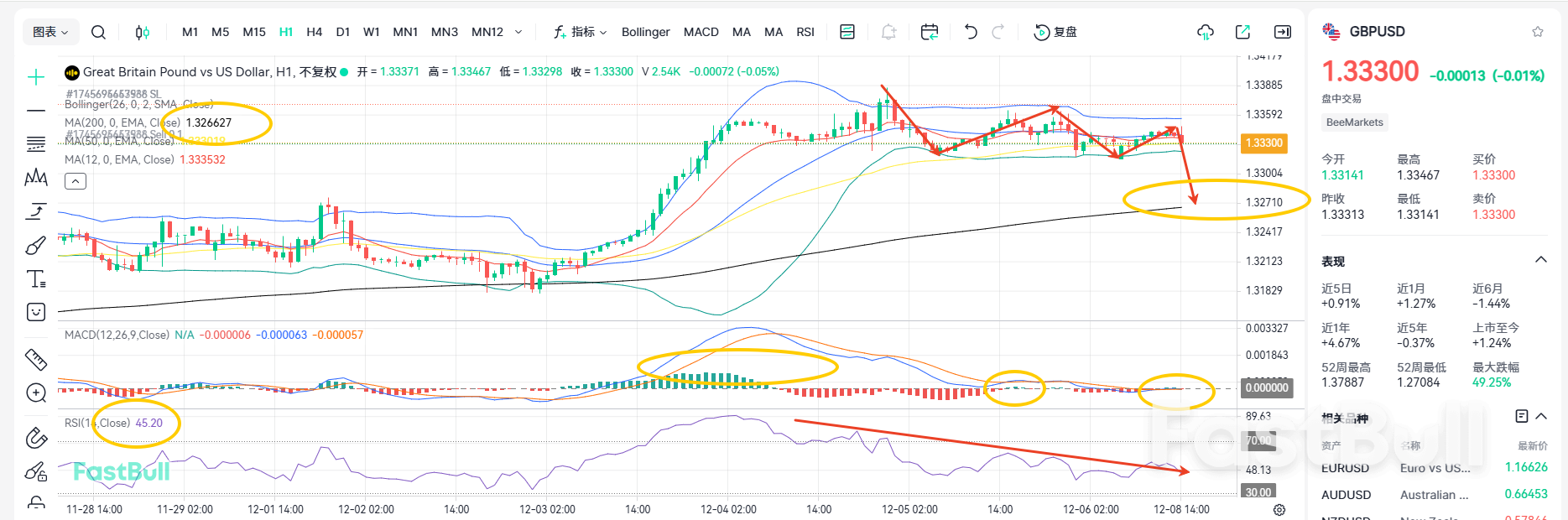Open the 图表 dropdown
1568x520 pixels.
click(x=50, y=32)
